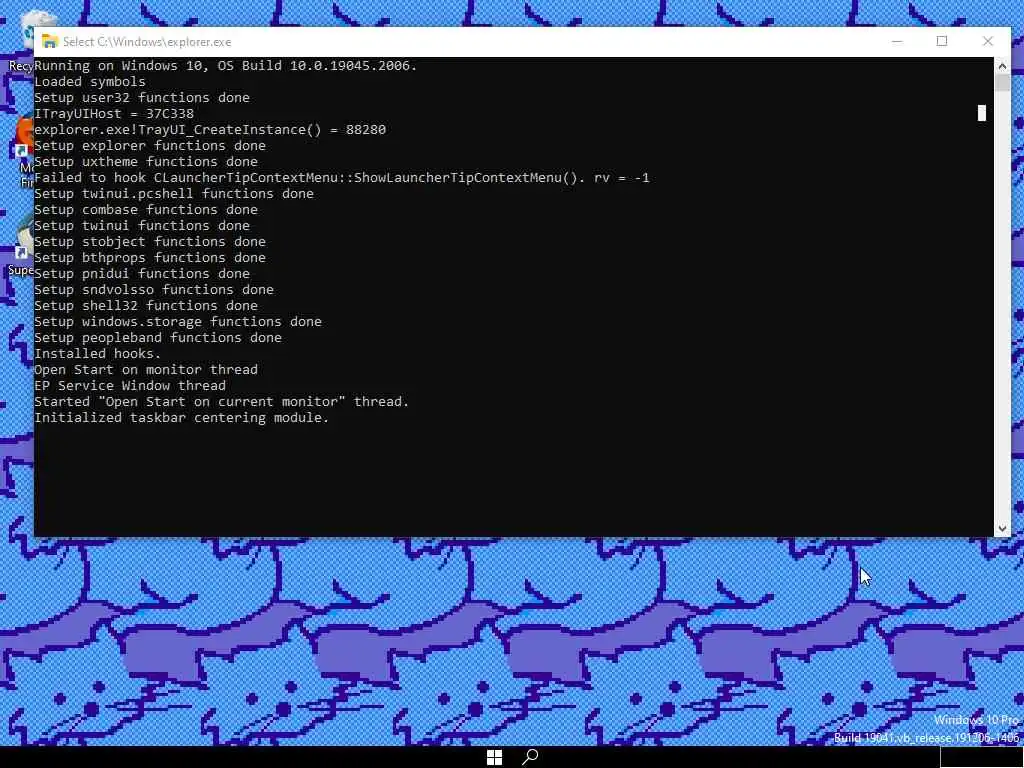Click the white selection block in console

click(982, 113)
